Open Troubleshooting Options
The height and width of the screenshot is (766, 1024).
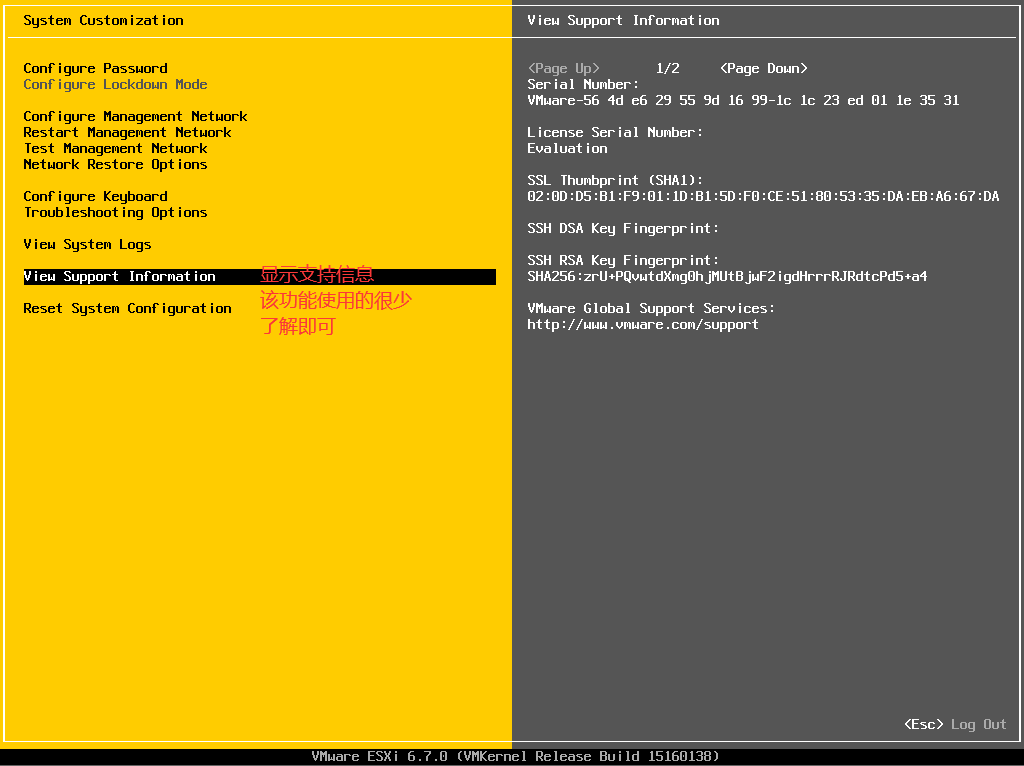[x=116, y=213]
